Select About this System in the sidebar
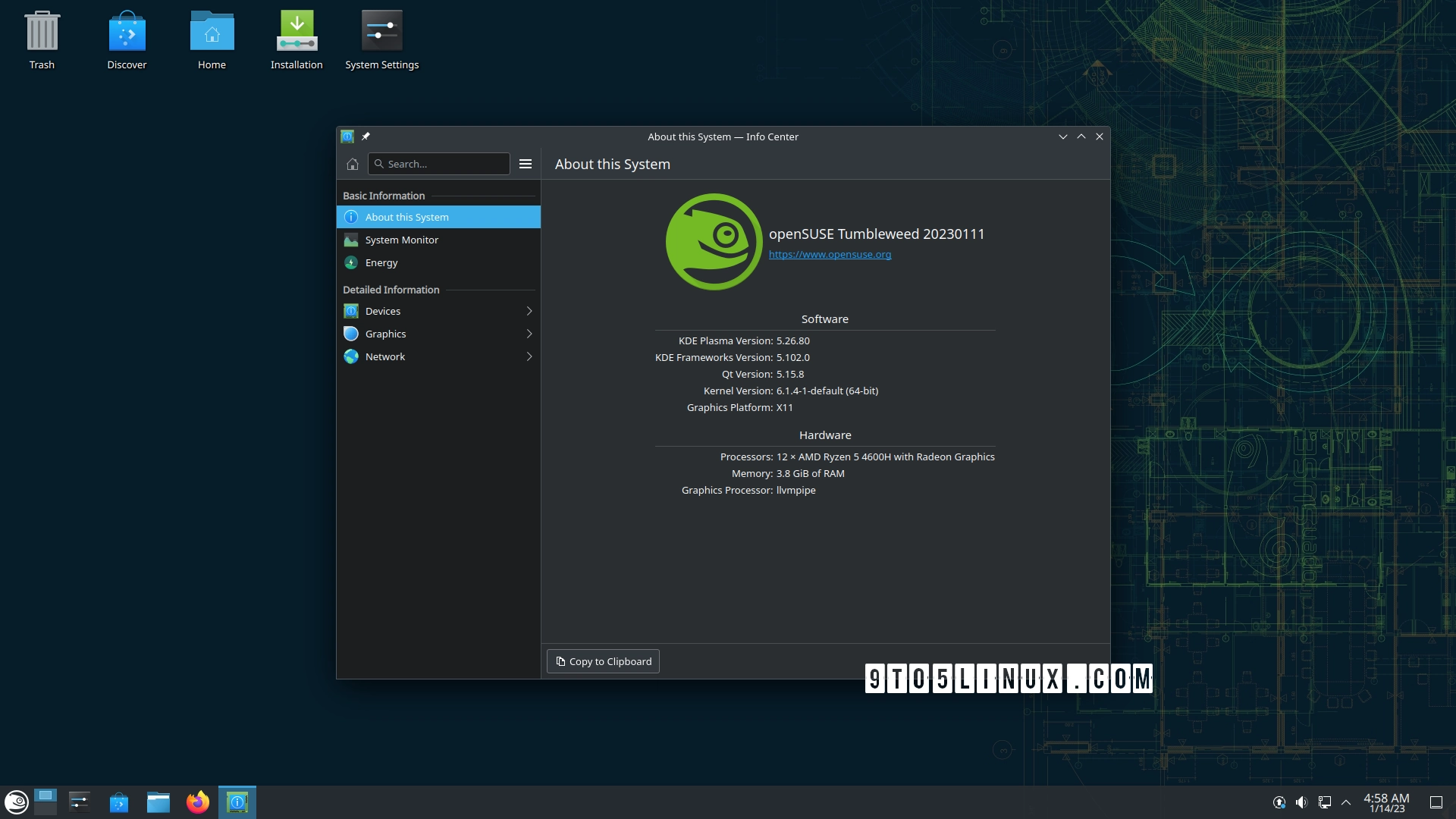The width and height of the screenshot is (1456, 819). point(407,217)
